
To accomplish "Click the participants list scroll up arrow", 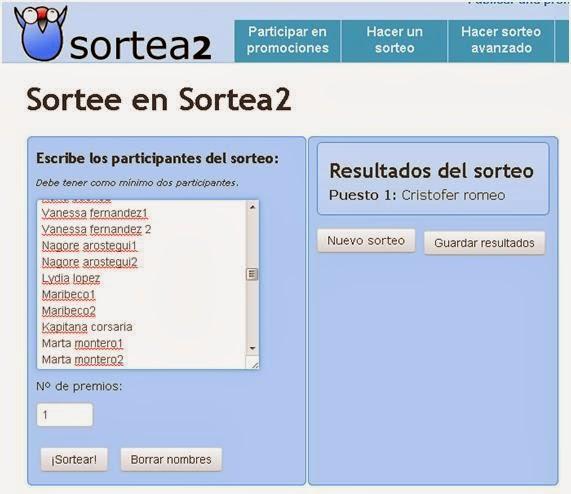I will [252, 207].
